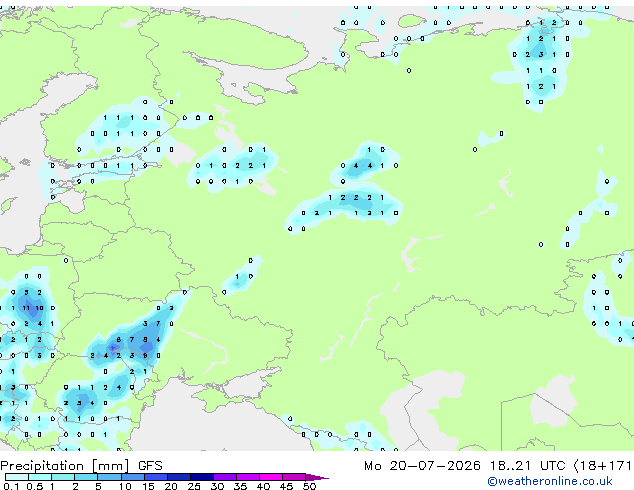
Task: Click the forecast date Mo 20-07-2026 text
Action: pos(422,466)
